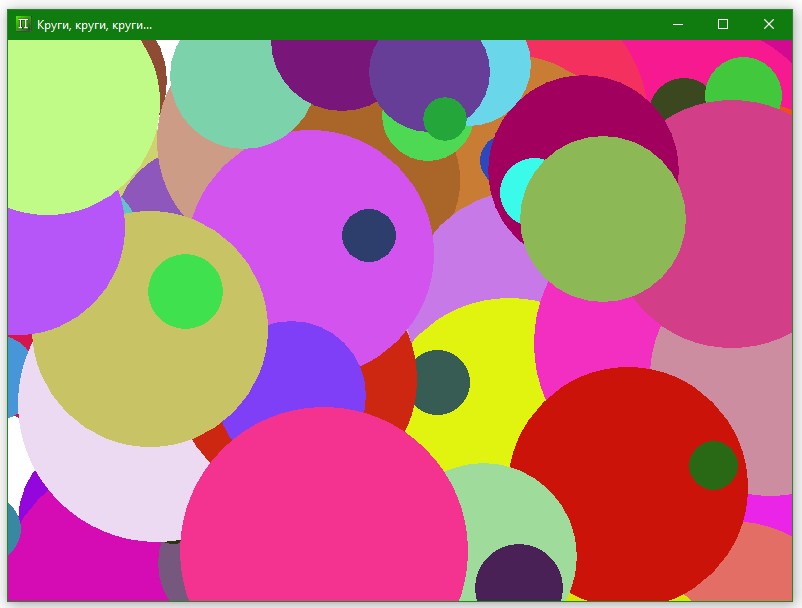
Task: Maximize the Круги, круги, круги window
Action: click(723, 24)
